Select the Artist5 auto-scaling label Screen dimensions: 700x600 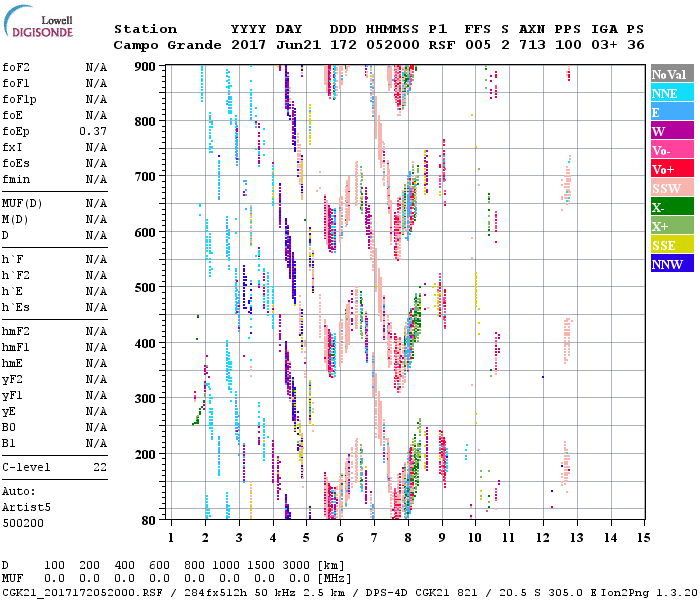point(26,507)
